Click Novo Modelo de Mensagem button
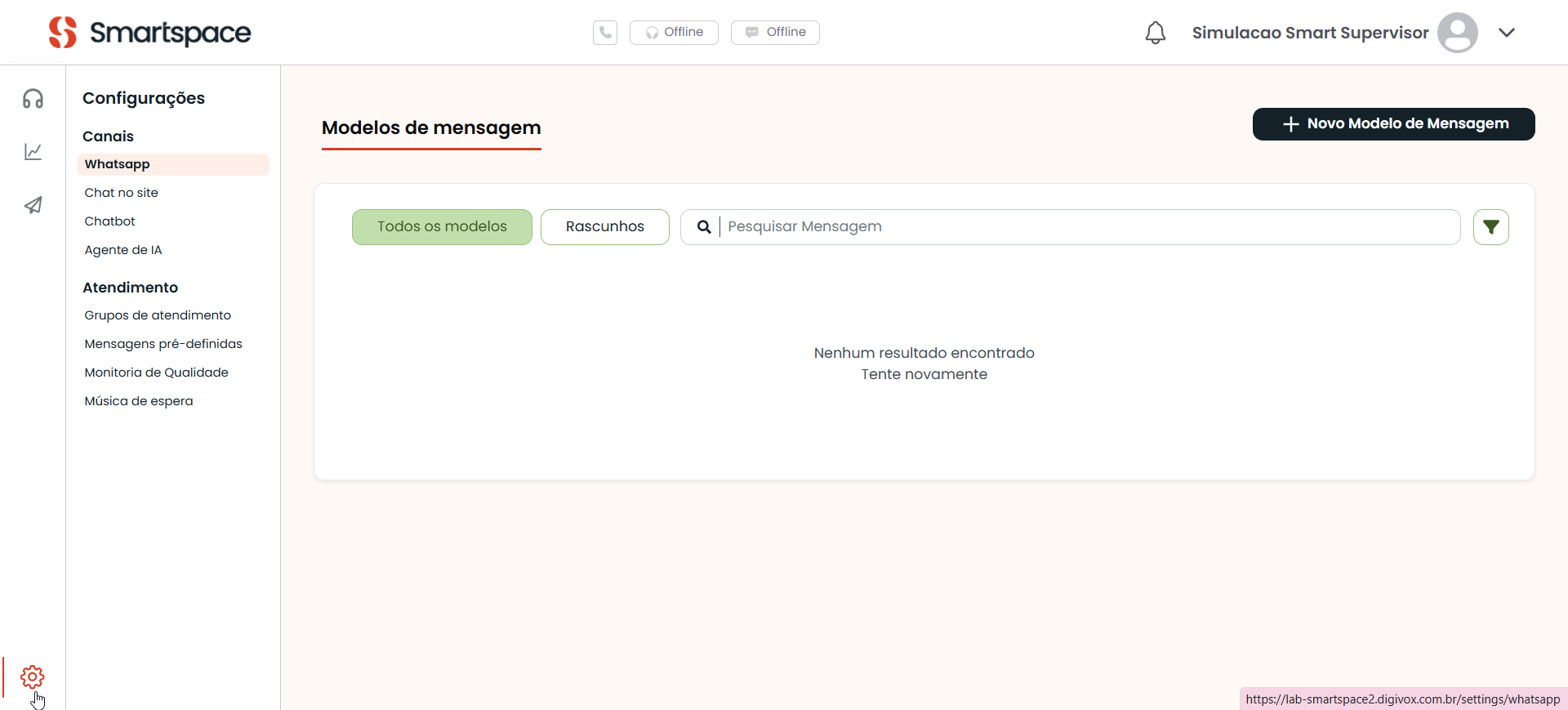This screenshot has width=1568, height=710. coord(1393,124)
